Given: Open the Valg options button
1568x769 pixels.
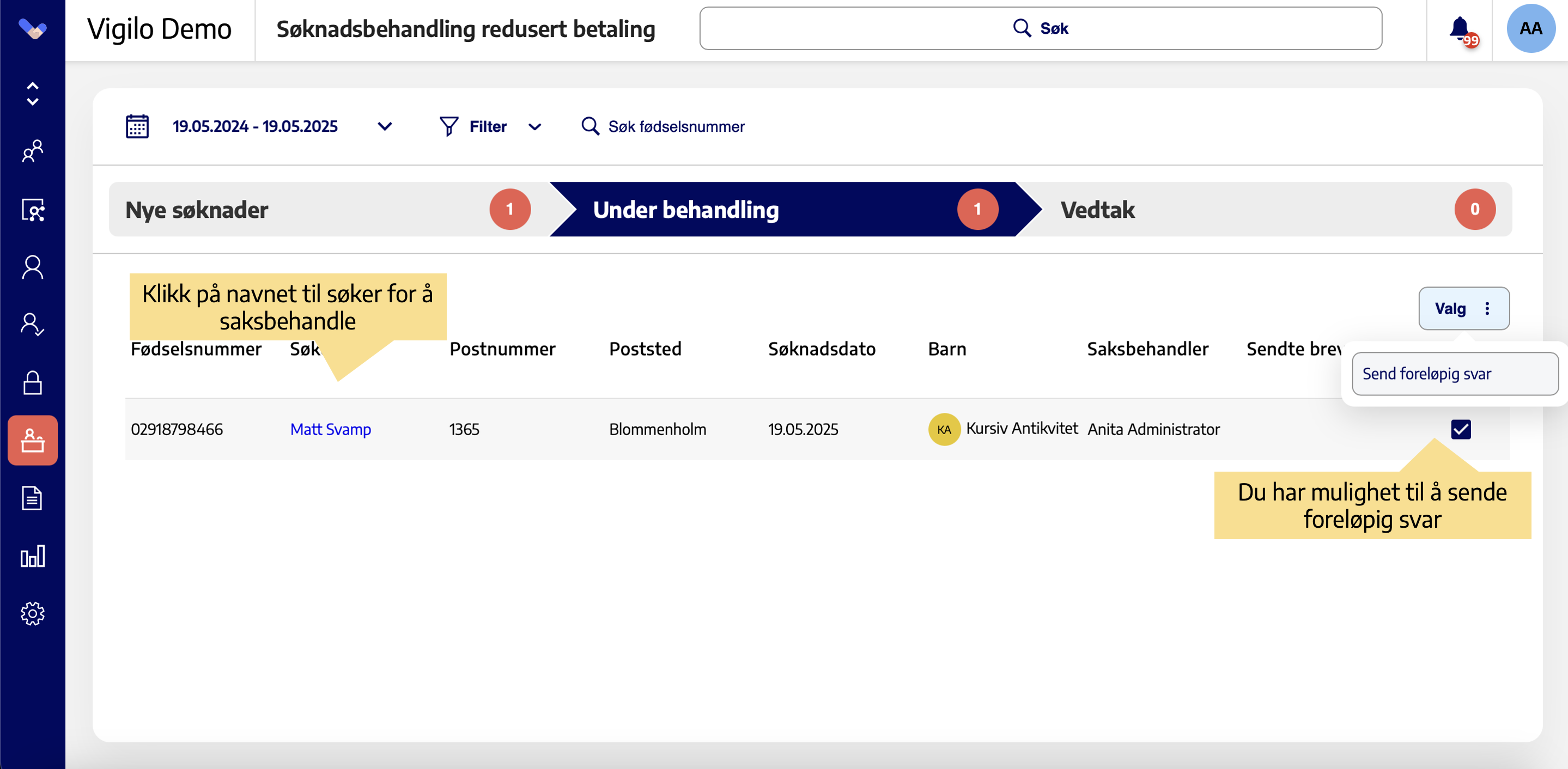Looking at the screenshot, I should click(1464, 308).
